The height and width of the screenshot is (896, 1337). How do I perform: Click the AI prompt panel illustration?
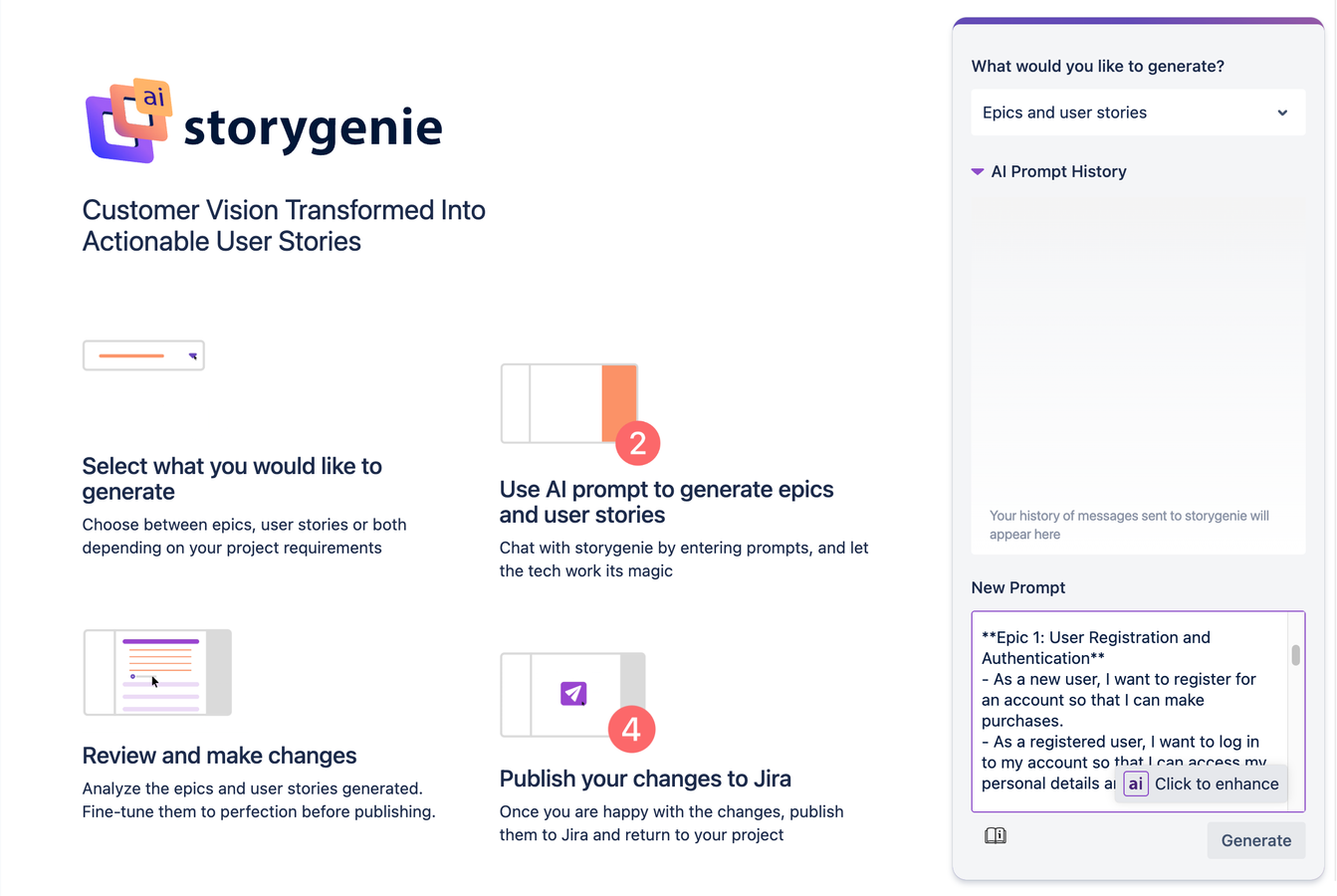580,413
